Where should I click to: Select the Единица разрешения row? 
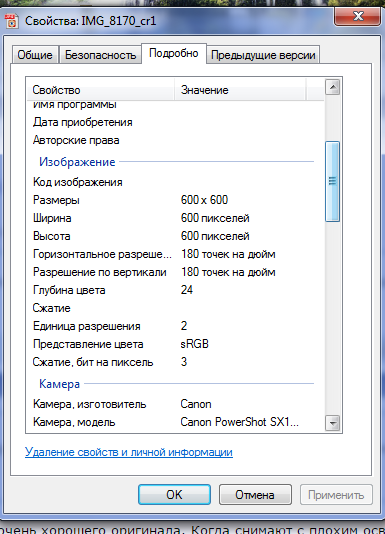click(175, 326)
